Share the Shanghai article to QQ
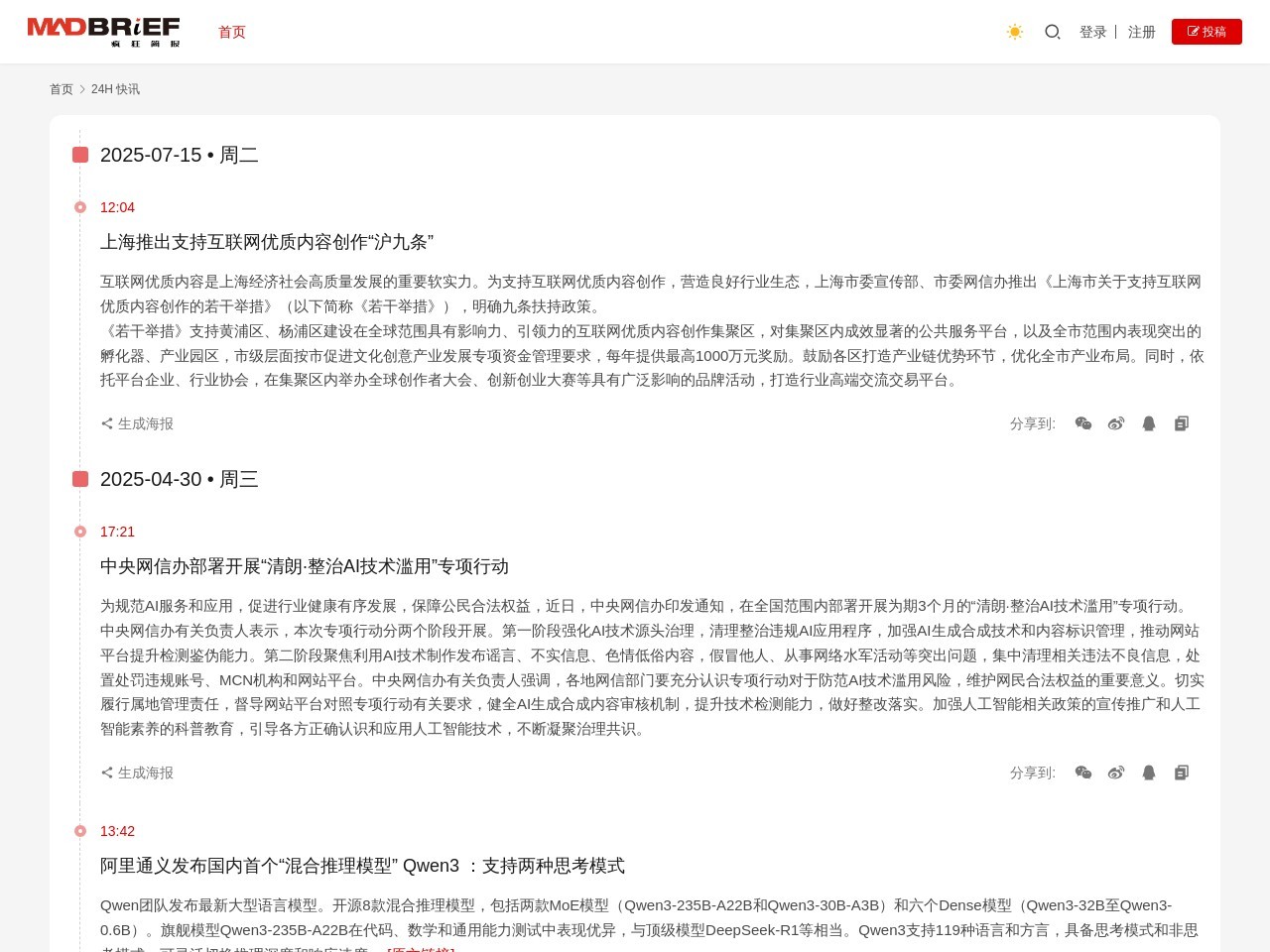This screenshot has width=1270, height=952. (1149, 423)
